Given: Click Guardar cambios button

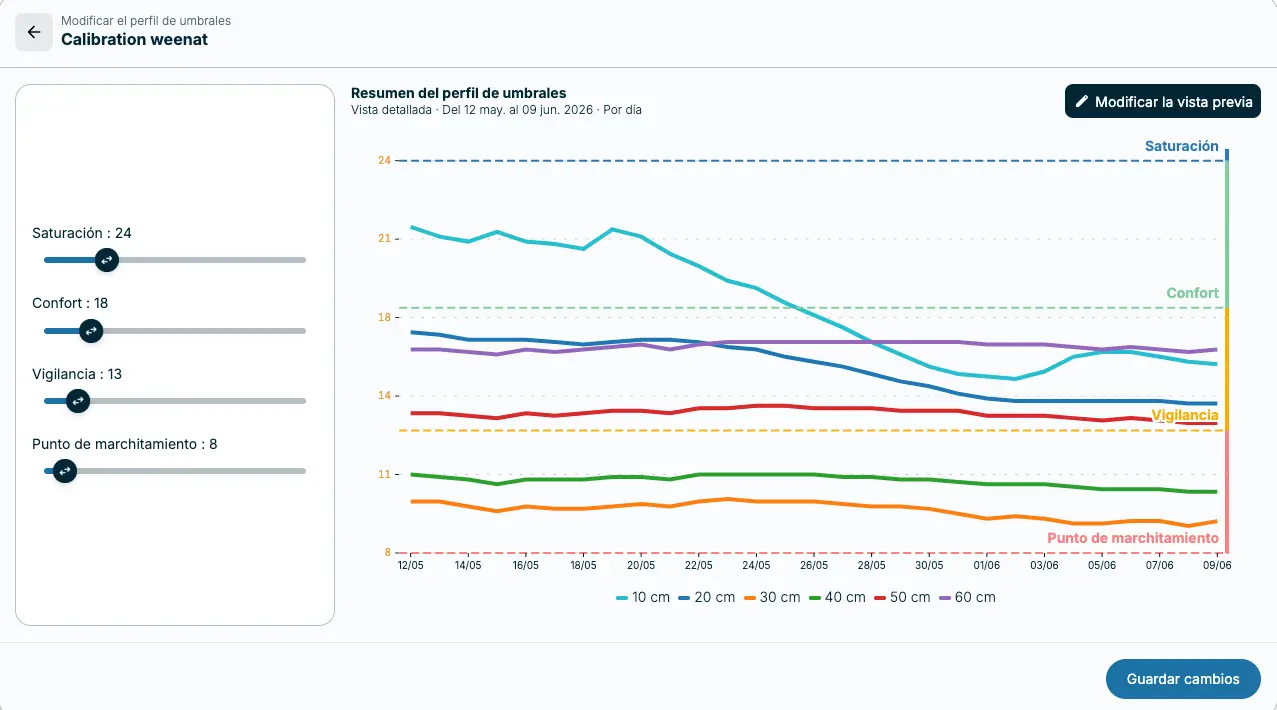Looking at the screenshot, I should (x=1183, y=679).
